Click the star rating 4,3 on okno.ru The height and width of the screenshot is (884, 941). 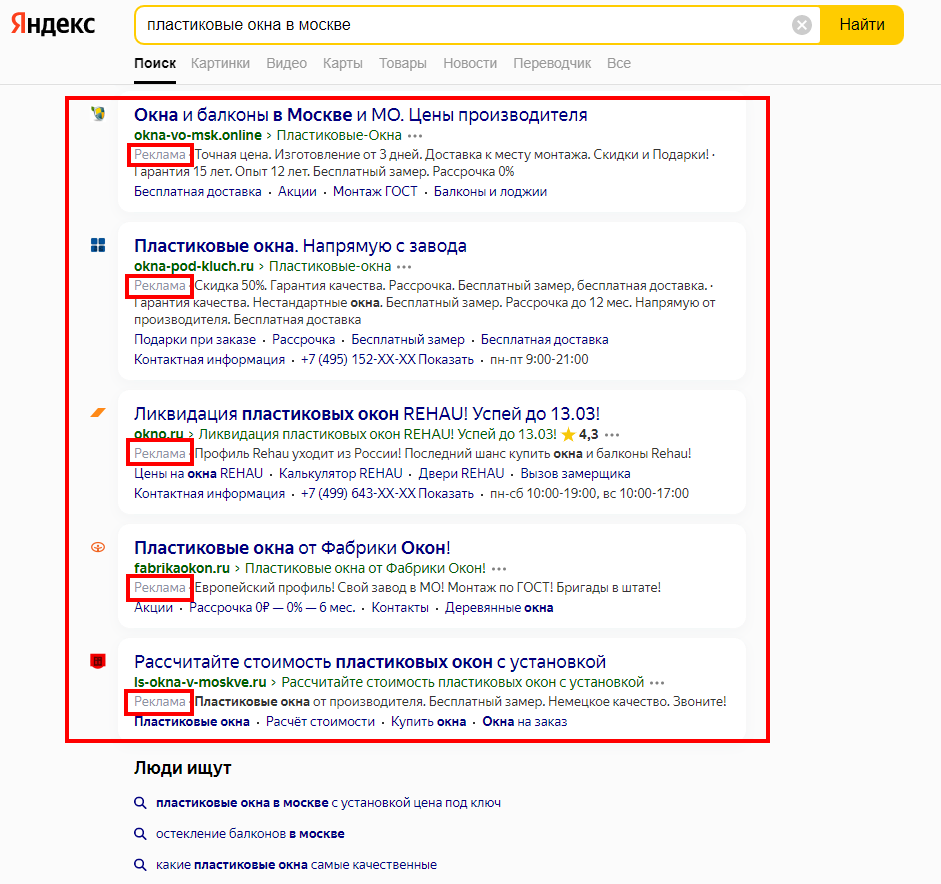pos(580,434)
